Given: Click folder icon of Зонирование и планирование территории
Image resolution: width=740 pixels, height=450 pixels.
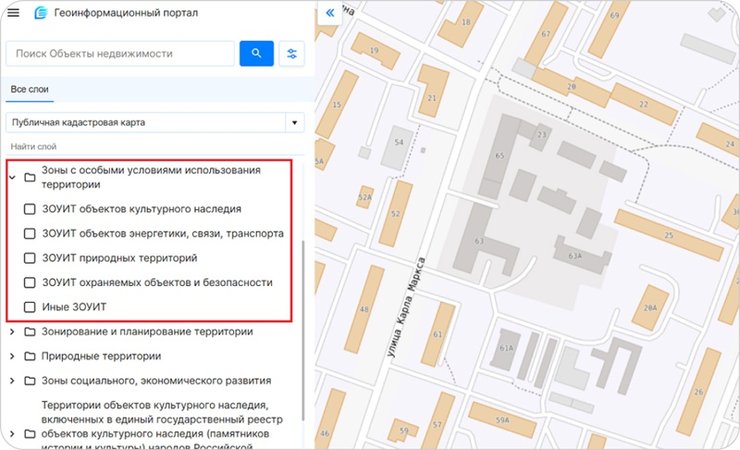Looking at the screenshot, I should pos(30,332).
